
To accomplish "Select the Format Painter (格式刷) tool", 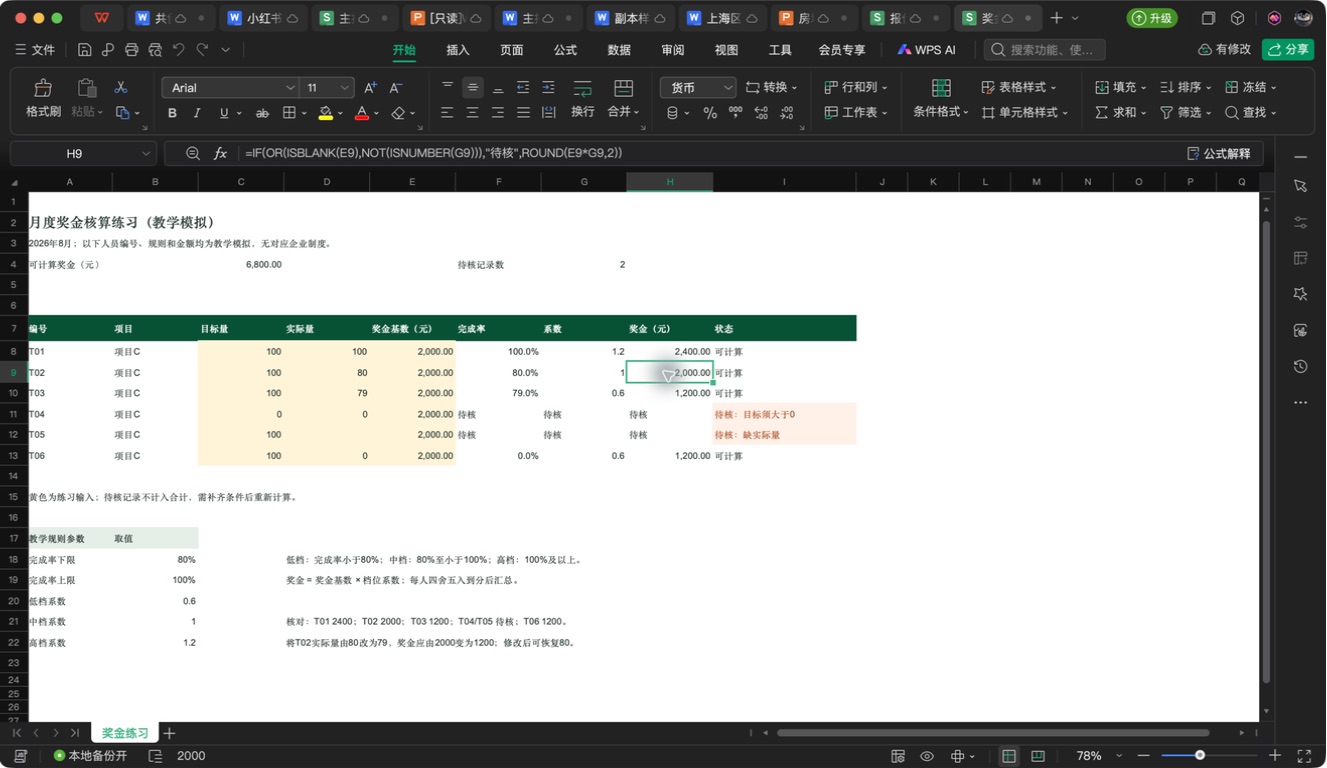I will [43, 99].
